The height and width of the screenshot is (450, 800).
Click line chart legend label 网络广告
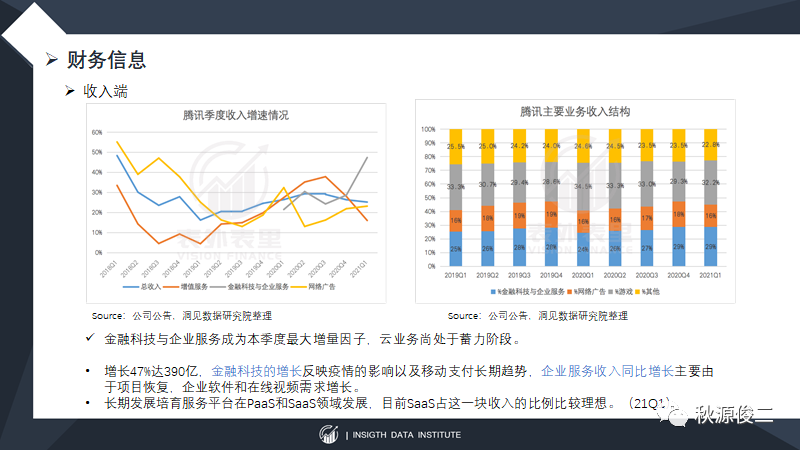pyautogui.click(x=321, y=287)
